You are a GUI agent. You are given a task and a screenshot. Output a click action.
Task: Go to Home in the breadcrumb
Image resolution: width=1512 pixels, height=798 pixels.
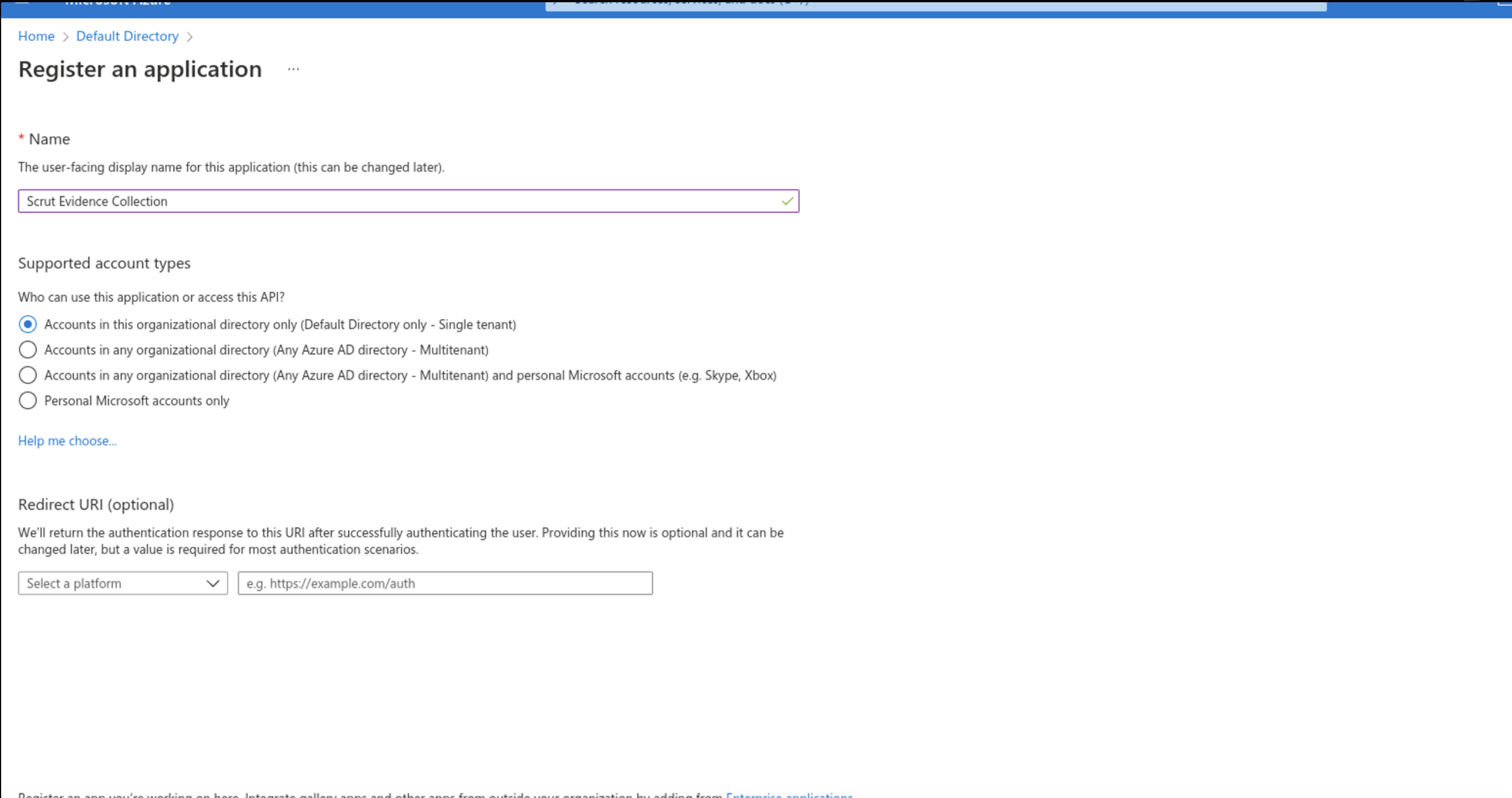37,37
